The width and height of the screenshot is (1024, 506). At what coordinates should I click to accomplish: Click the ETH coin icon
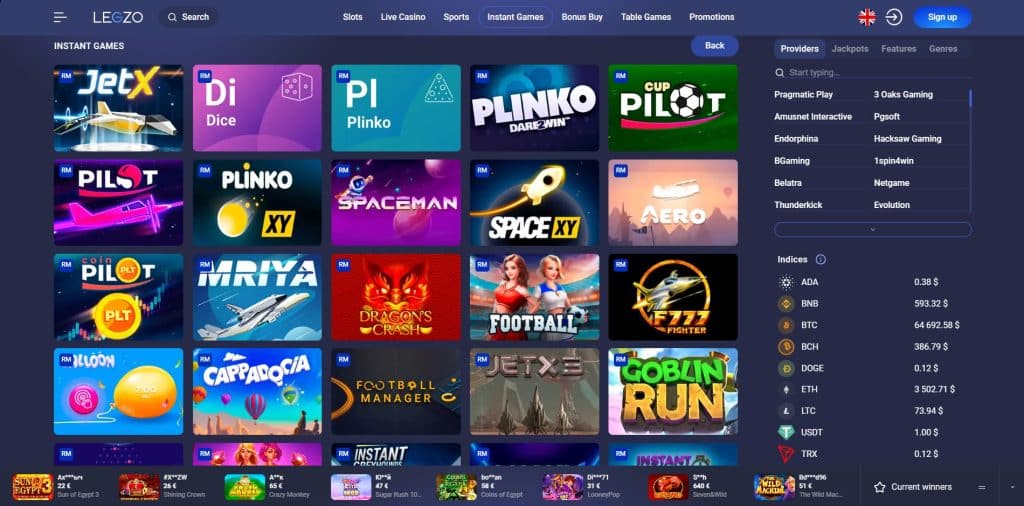pyautogui.click(x=786, y=390)
